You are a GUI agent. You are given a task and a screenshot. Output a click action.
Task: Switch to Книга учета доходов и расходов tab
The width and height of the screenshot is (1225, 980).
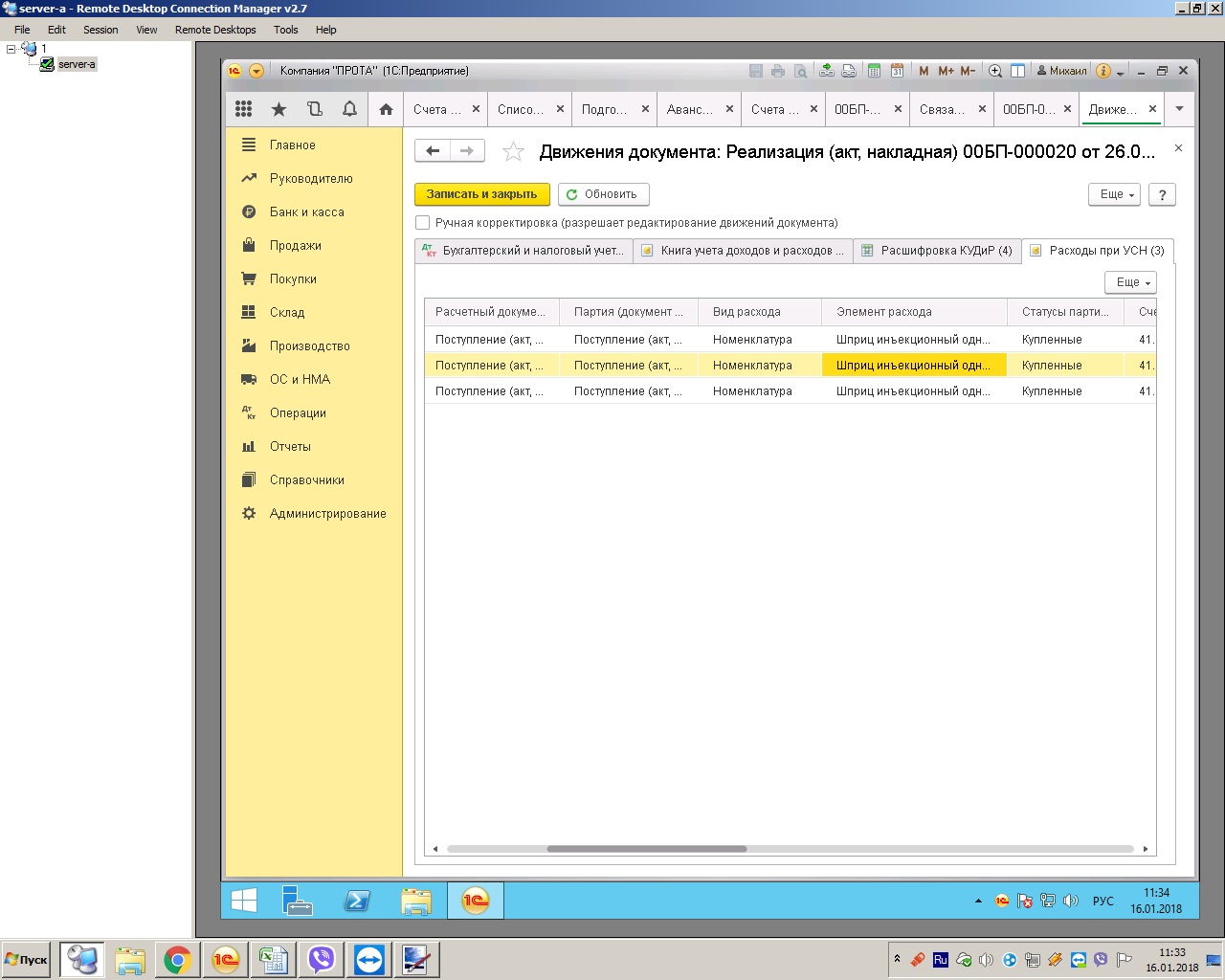point(743,251)
